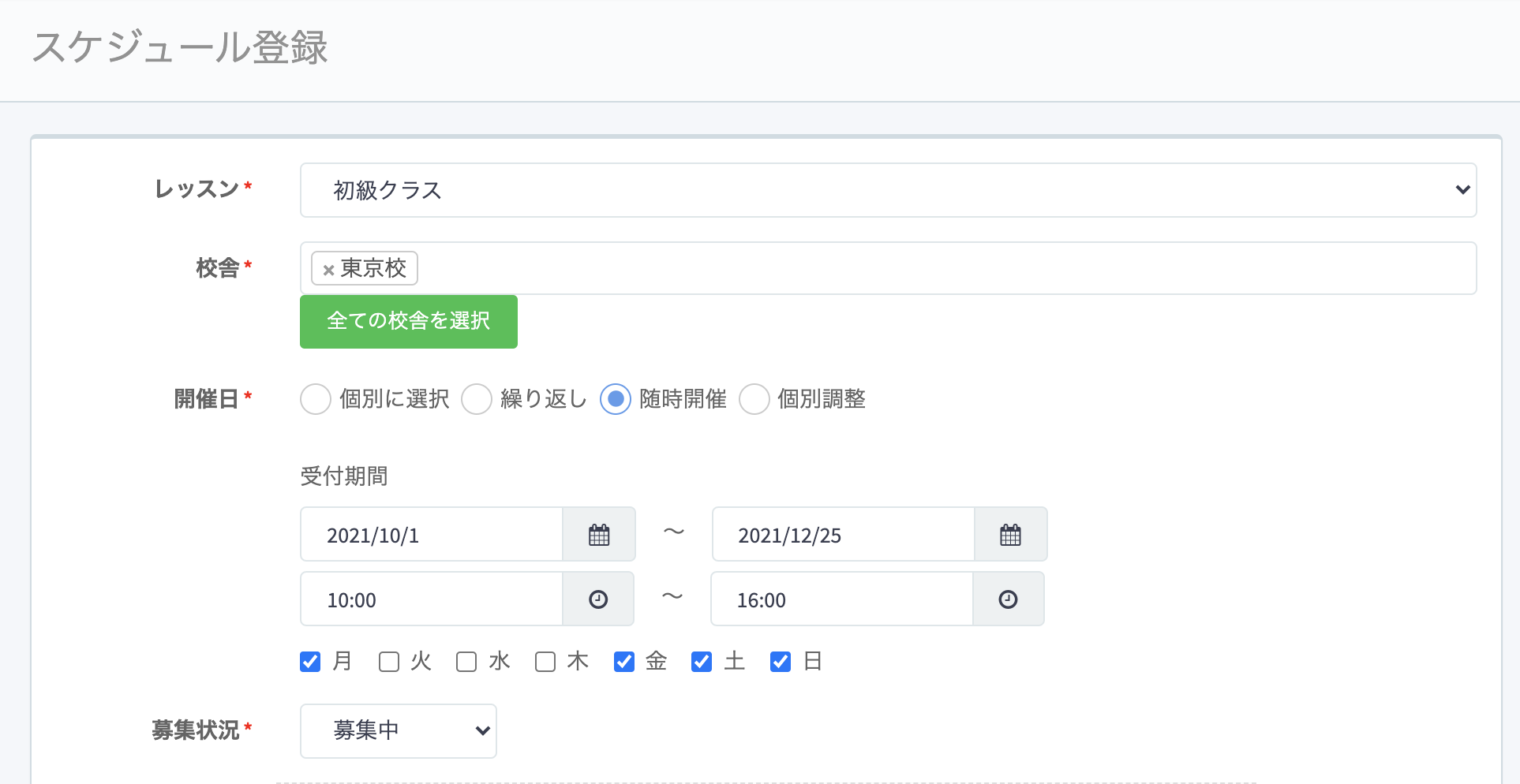Open the レッスン dropdown showing 初級クラス
Screen dimensions: 1520x784
point(888,190)
